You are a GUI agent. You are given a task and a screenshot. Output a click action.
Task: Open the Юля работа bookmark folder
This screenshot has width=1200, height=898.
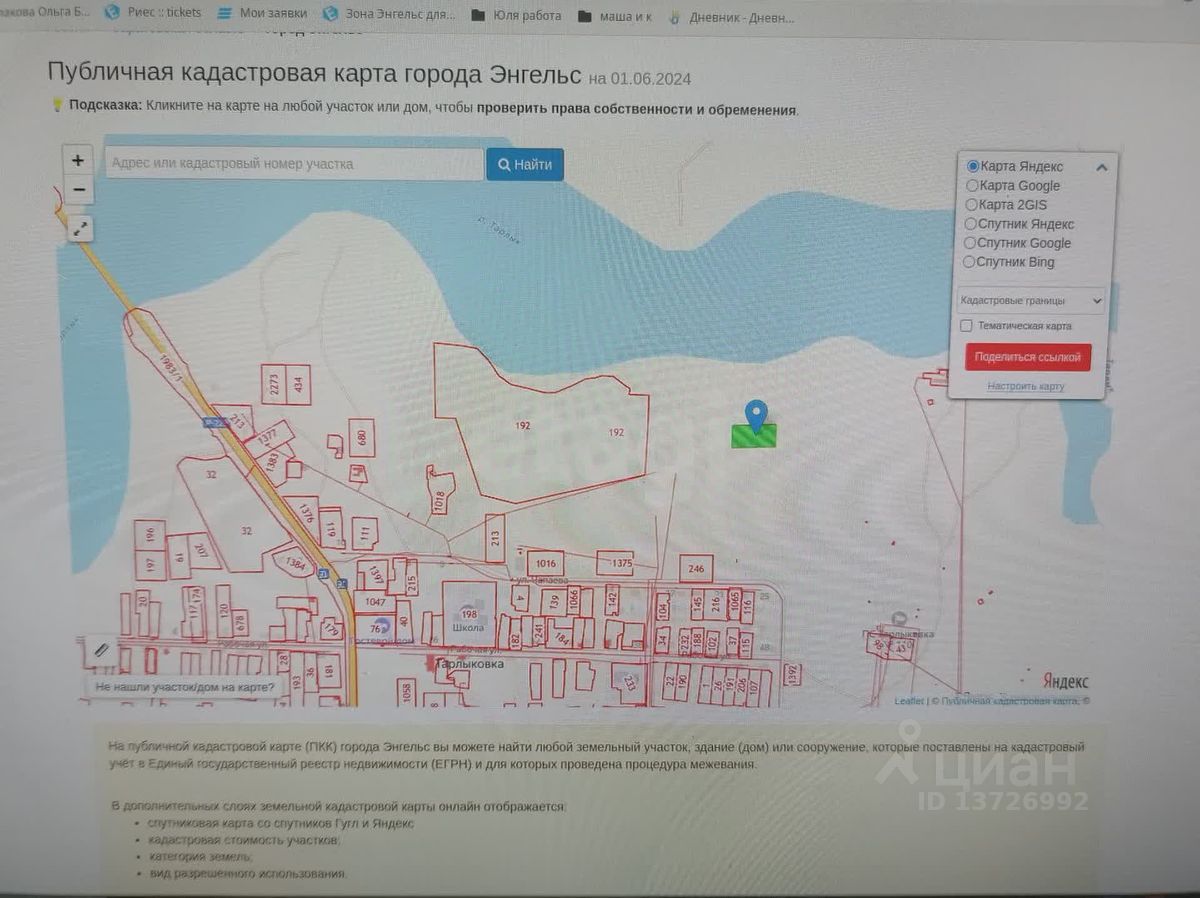516,15
